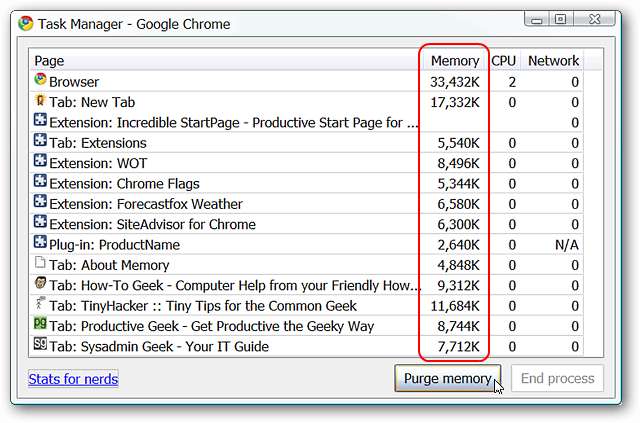Click the Chrome logo in the title bar

[x=25, y=23]
